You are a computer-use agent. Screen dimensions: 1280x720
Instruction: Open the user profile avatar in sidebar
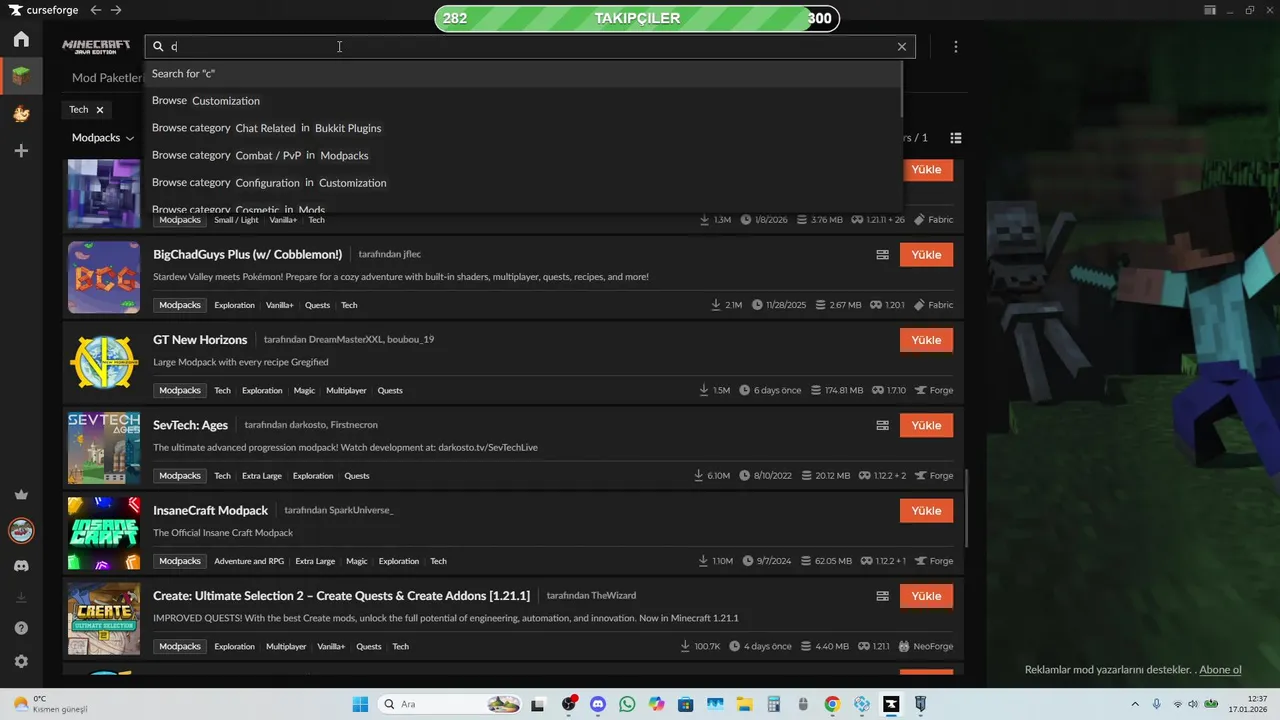(21, 530)
